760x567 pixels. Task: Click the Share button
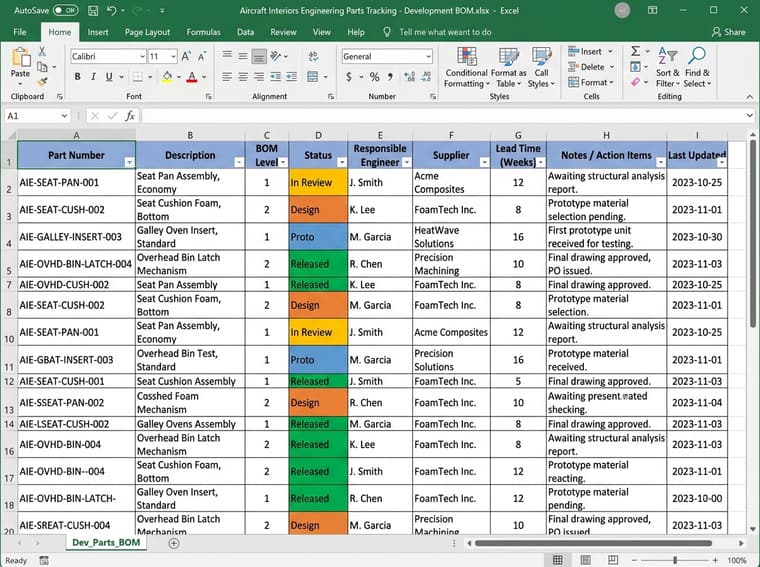click(x=728, y=32)
